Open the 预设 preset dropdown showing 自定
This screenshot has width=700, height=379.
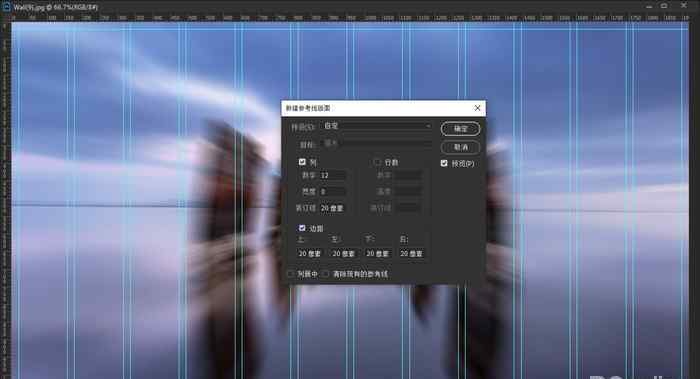(x=377, y=126)
